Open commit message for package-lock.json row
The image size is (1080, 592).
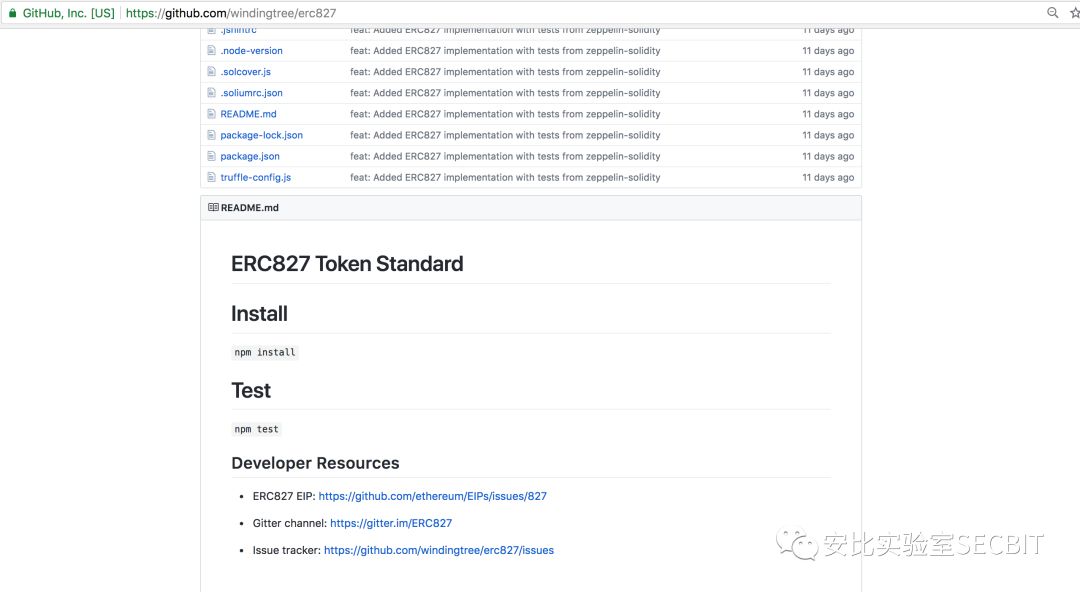click(x=505, y=135)
